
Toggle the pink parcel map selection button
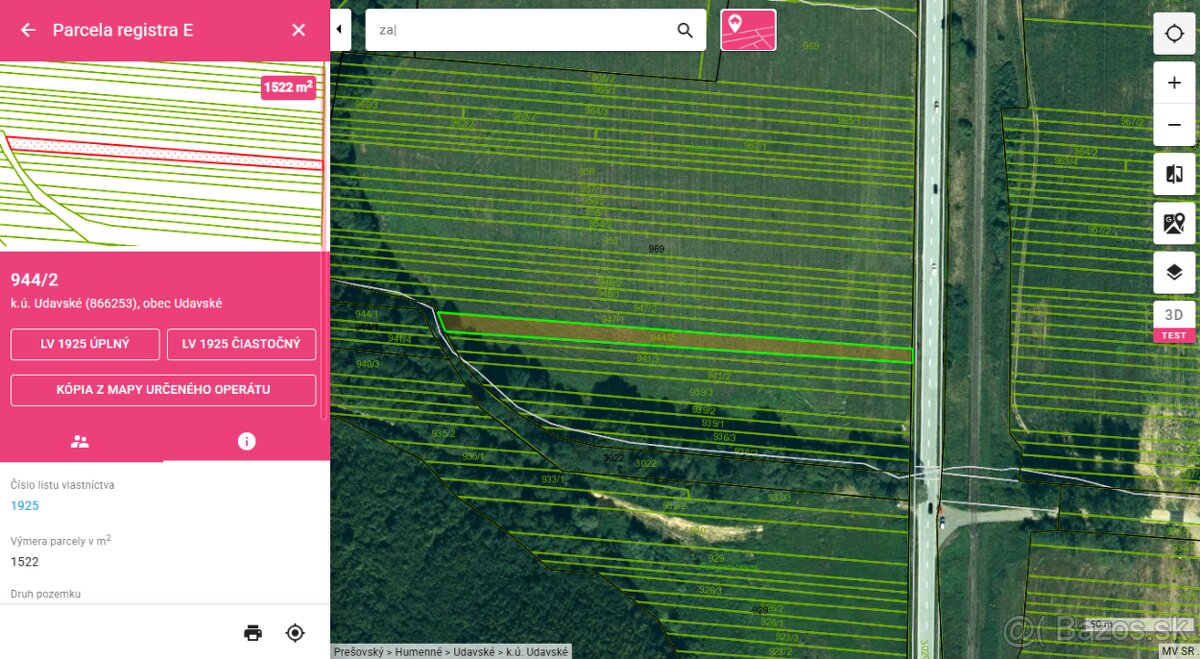click(748, 30)
